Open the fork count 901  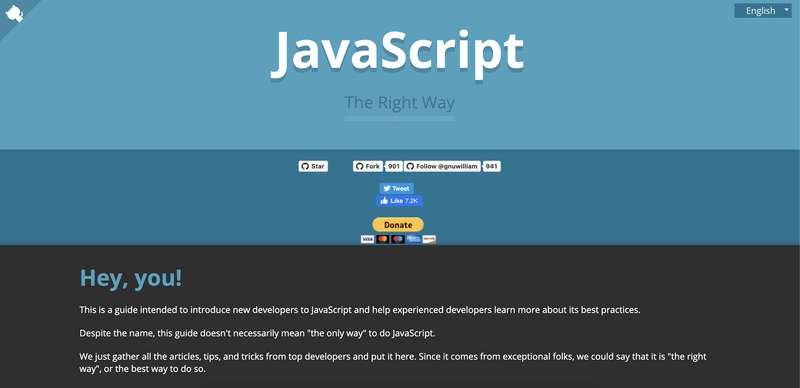(x=393, y=166)
